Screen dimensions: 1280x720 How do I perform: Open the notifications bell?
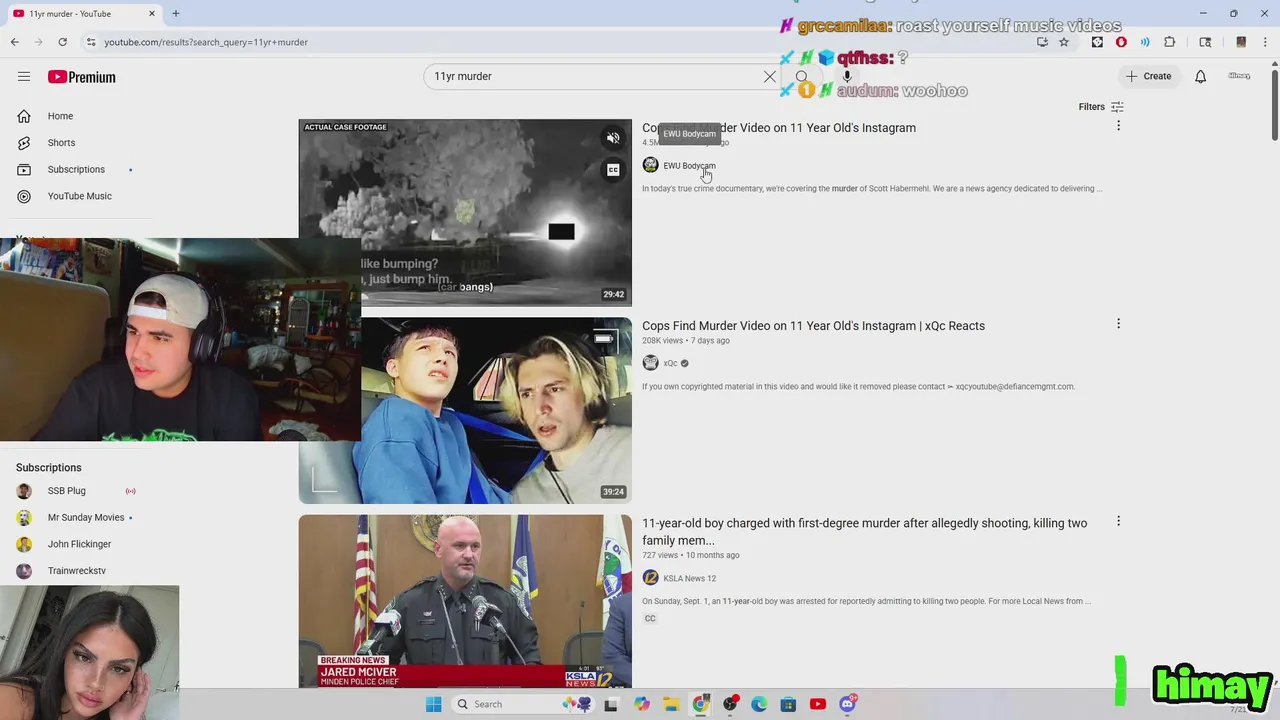coord(1200,76)
